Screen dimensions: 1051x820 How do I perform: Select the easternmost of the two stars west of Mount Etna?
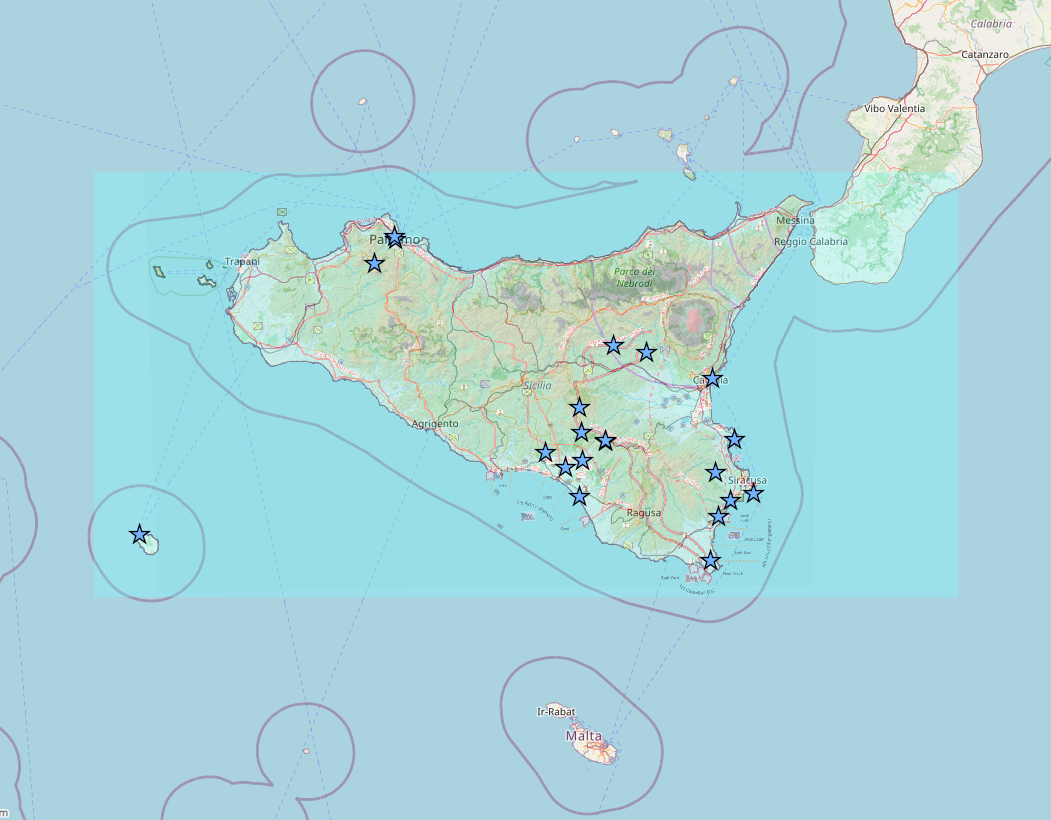click(646, 352)
